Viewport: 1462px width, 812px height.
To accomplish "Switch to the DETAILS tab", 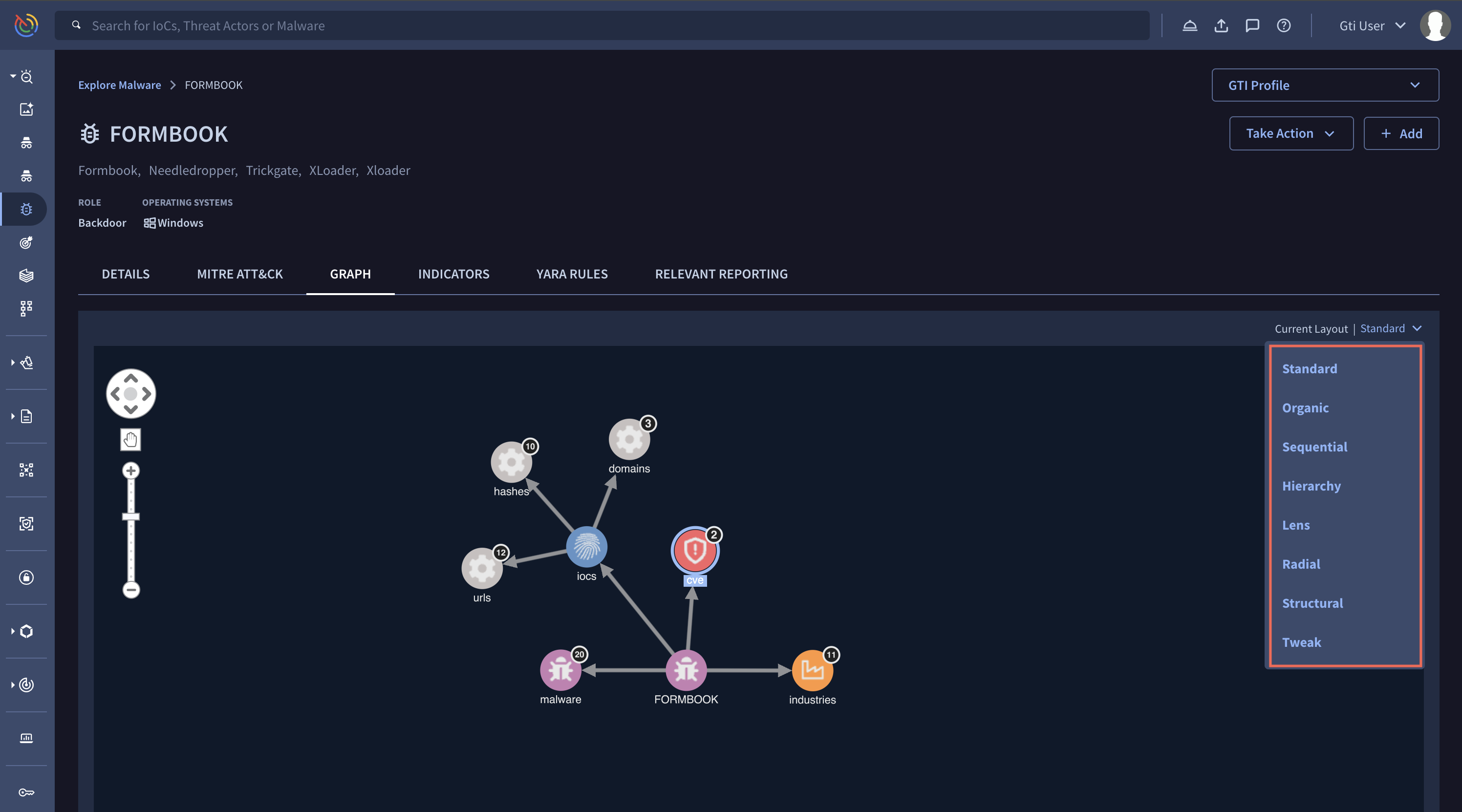I will [126, 274].
